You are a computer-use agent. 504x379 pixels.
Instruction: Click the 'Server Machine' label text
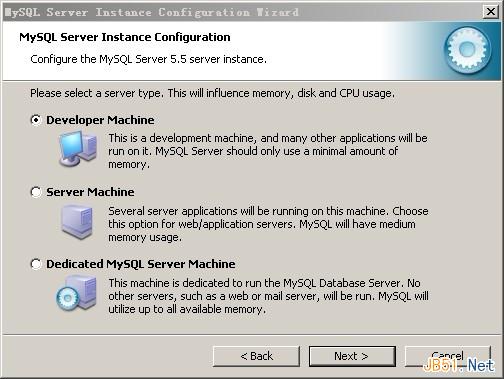[90, 192]
